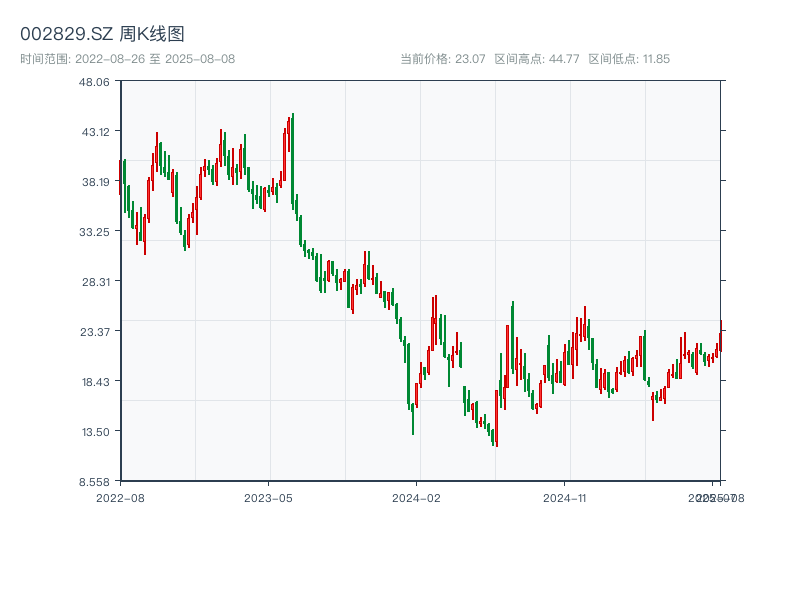Screen dimensions: 800x600
Task: Click the 2024-02 x-axis date label
Action: pyautogui.click(x=417, y=497)
